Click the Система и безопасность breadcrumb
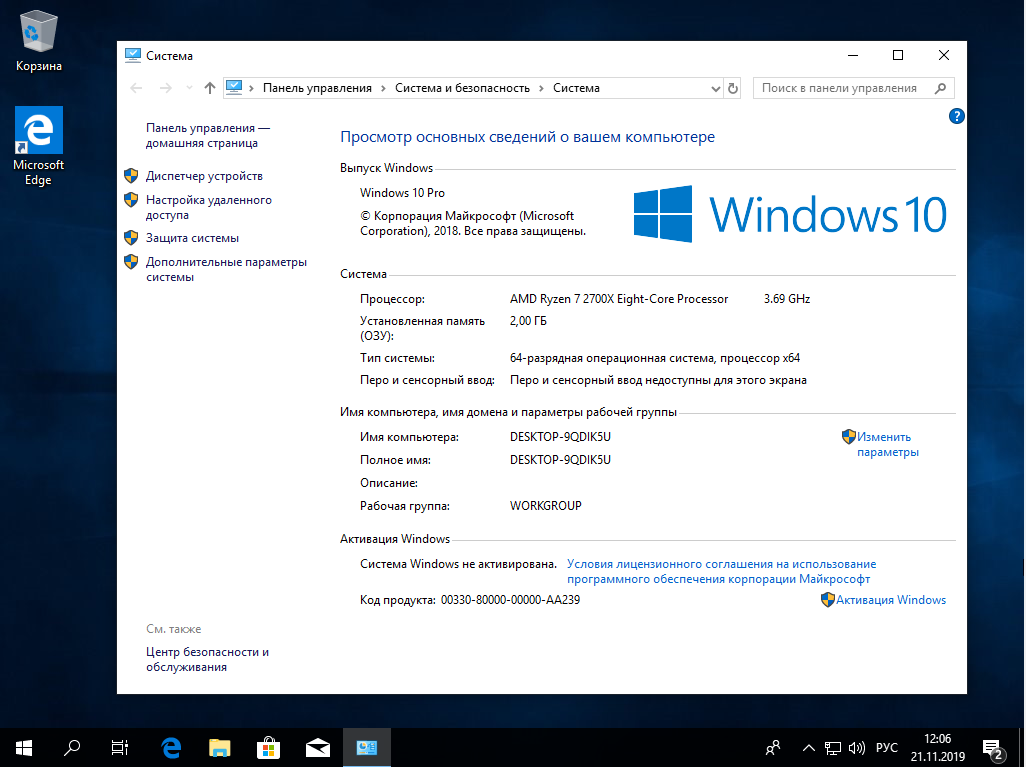Viewport: 1026px width, 767px height. pos(462,88)
